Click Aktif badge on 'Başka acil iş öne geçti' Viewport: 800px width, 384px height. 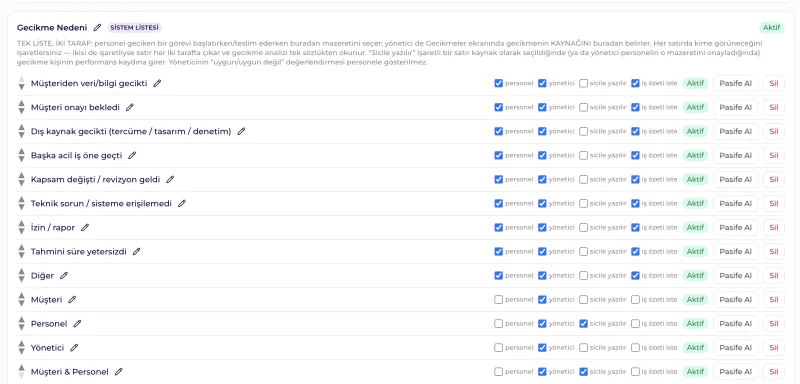[695, 155]
